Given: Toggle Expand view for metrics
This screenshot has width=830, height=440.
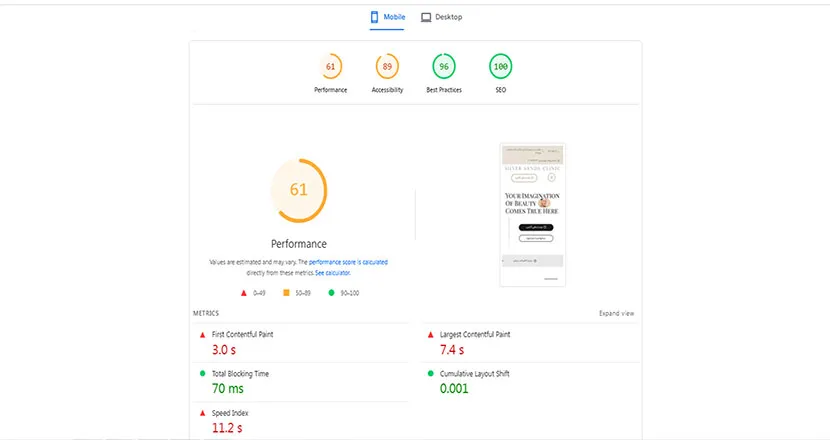Looking at the screenshot, I should click(x=616, y=313).
